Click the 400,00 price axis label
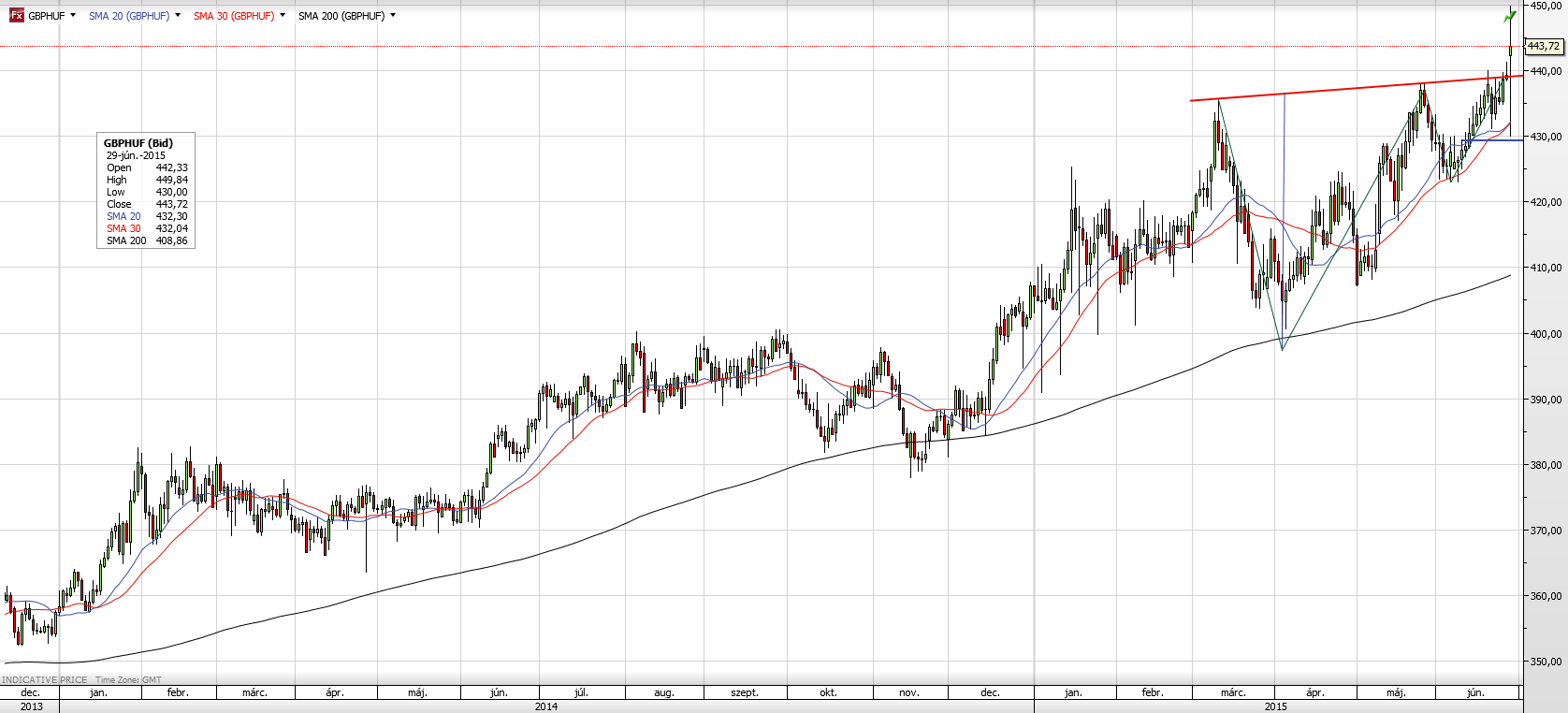Screen dimensions: 1568x713 (1546, 334)
